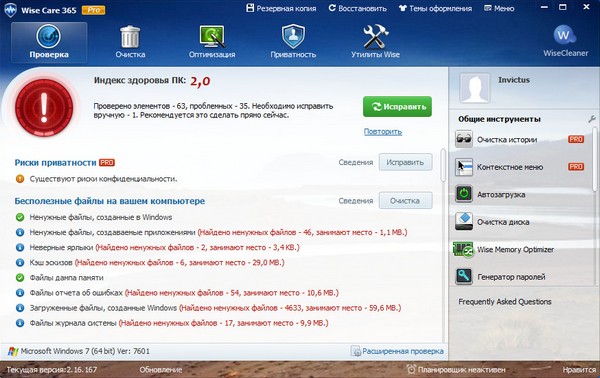Open Очистка диска disk icon
The width and height of the screenshot is (600, 378).
tap(464, 222)
